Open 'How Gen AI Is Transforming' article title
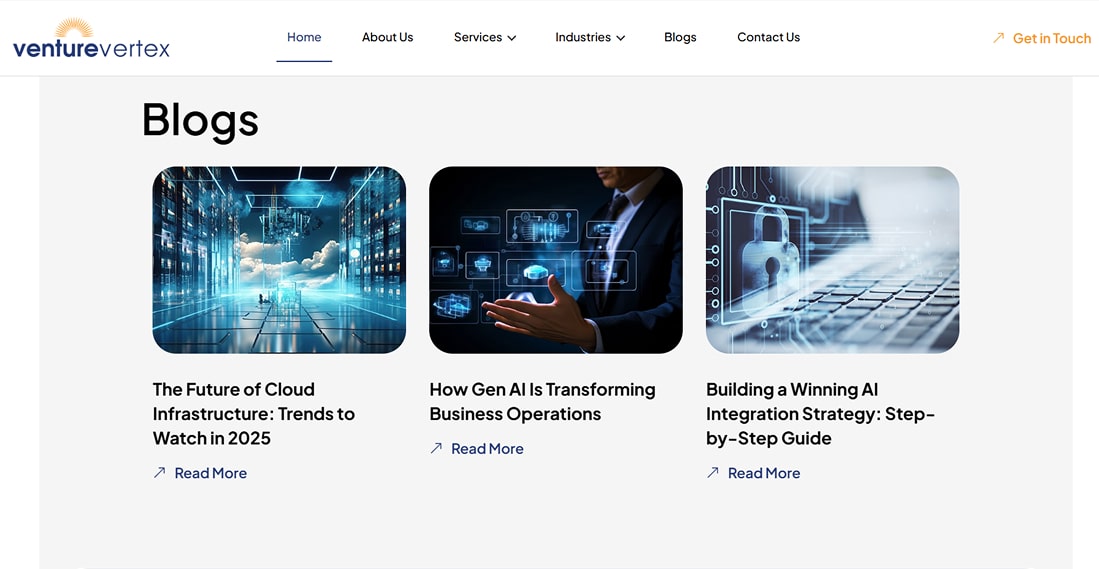Screen dimensions: 1099x569 coord(542,402)
